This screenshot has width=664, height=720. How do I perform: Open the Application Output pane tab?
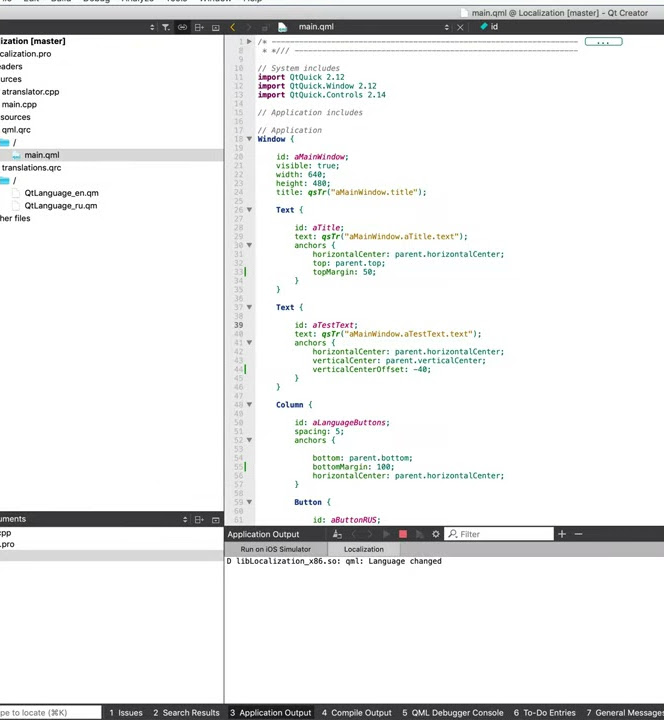[x=270, y=713]
